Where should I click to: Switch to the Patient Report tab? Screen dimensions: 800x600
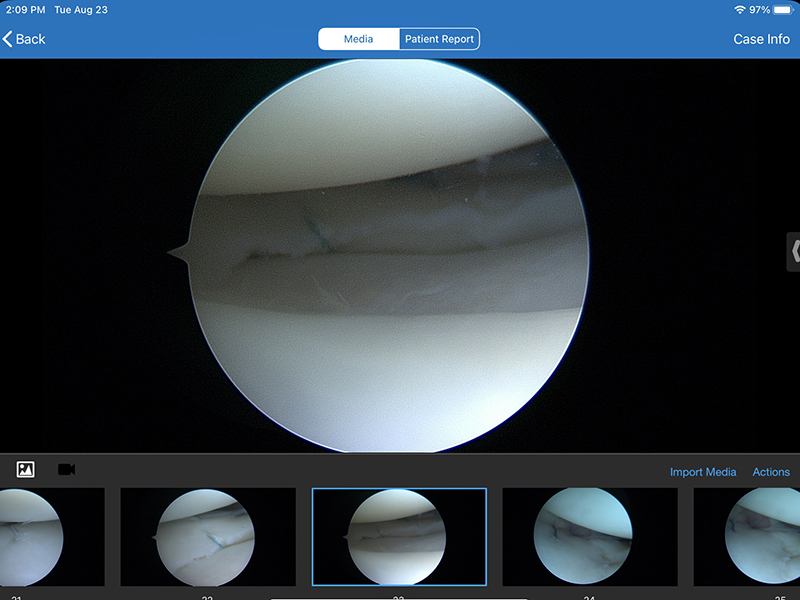pos(439,39)
